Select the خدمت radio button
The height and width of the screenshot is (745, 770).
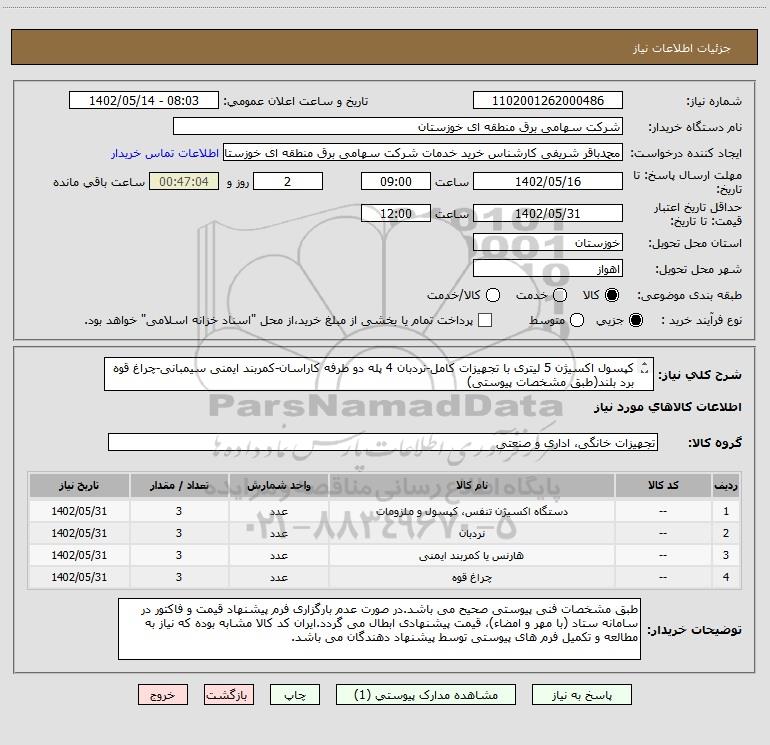[560, 296]
